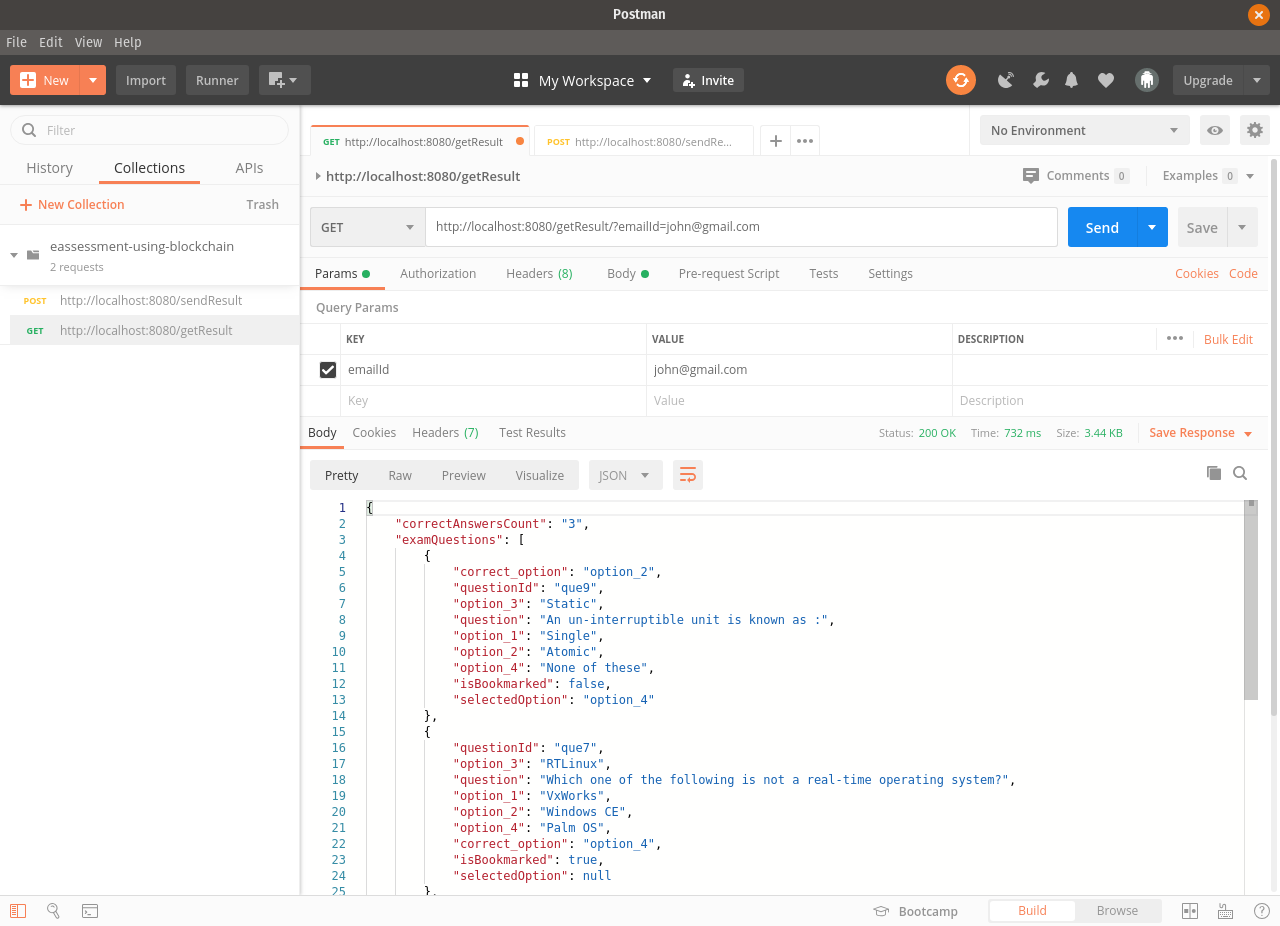The image size is (1280, 926).
Task: Search within response body
Action: tap(1240, 473)
